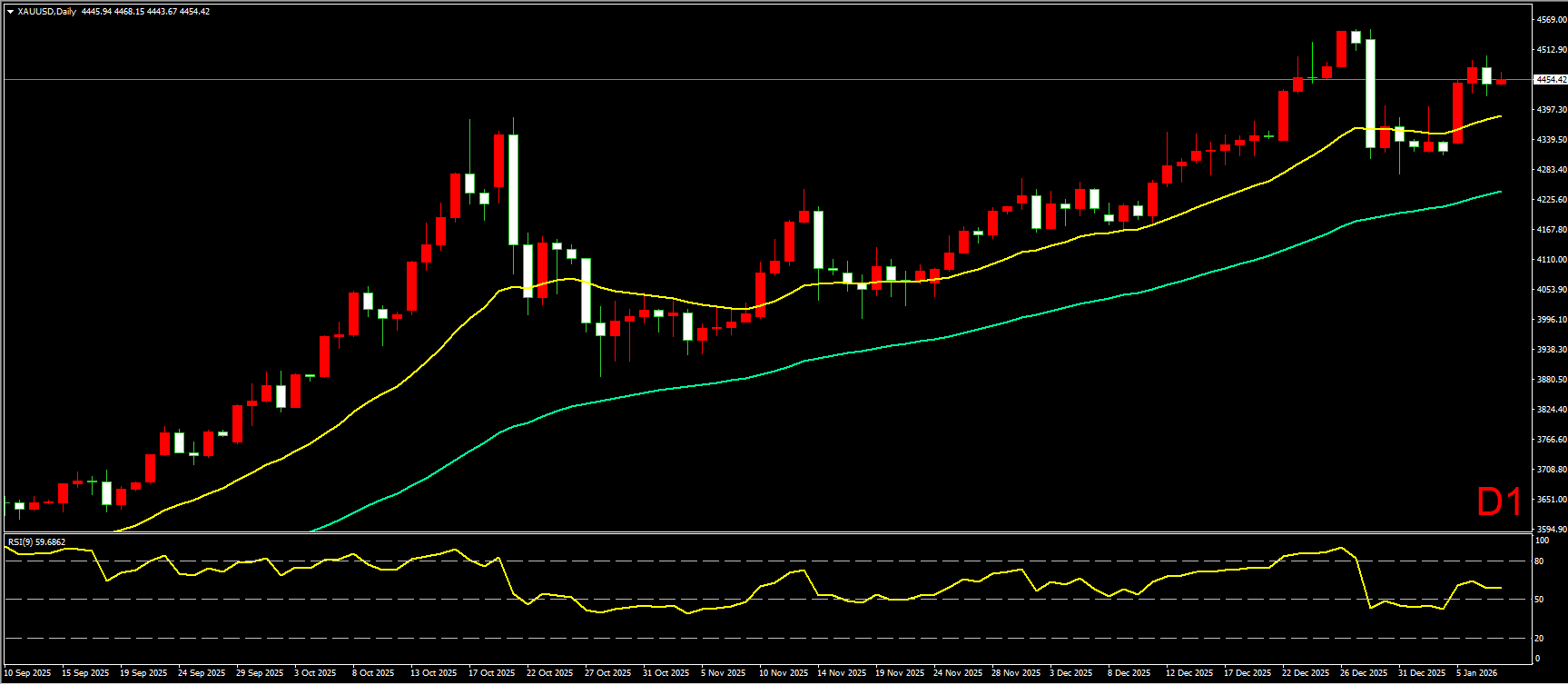
Task: Click the highlighted 4454.42 current price label
Action: click(x=1550, y=80)
